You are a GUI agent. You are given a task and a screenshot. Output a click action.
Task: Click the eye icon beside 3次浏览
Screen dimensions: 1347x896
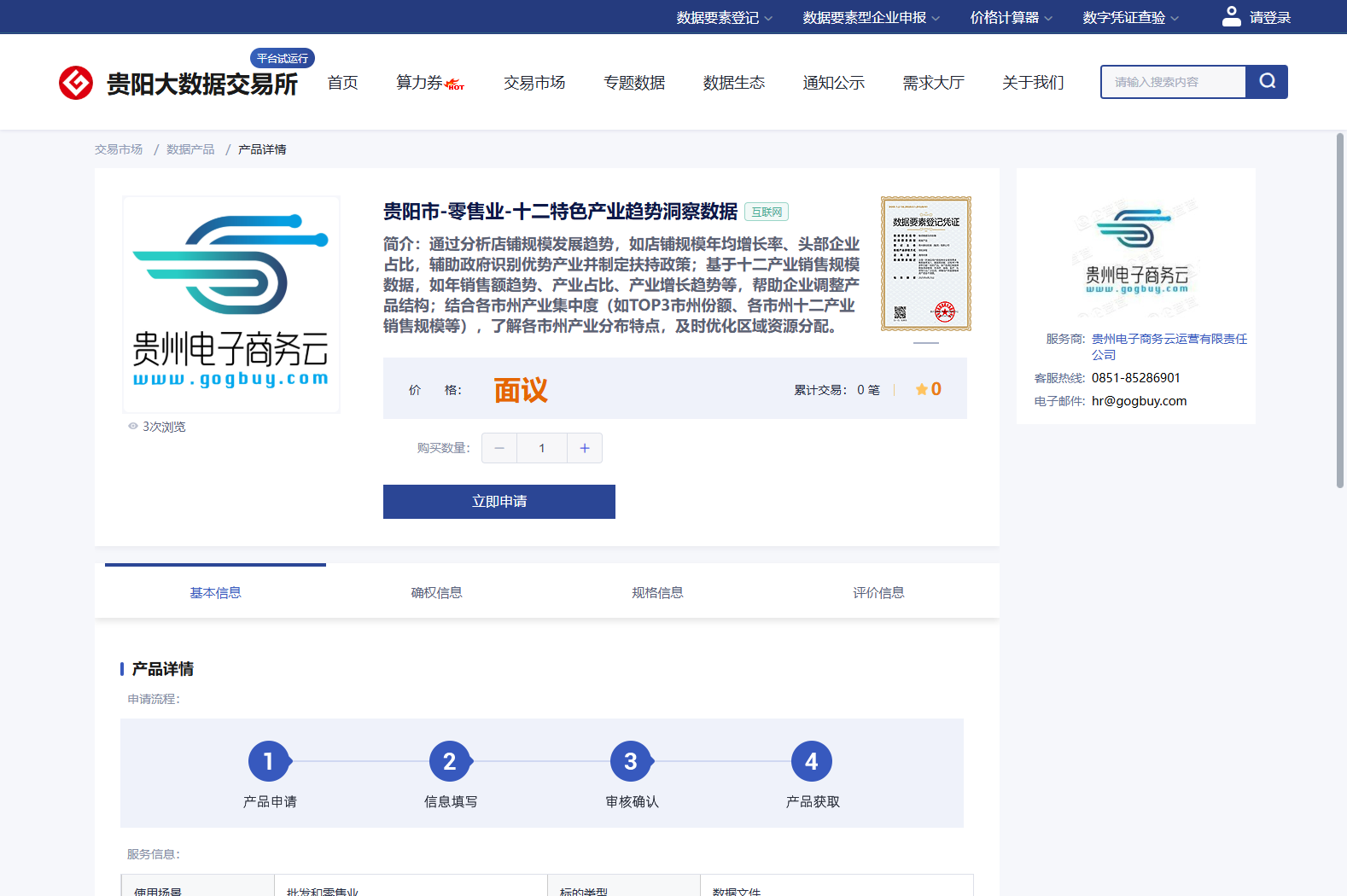tap(133, 426)
